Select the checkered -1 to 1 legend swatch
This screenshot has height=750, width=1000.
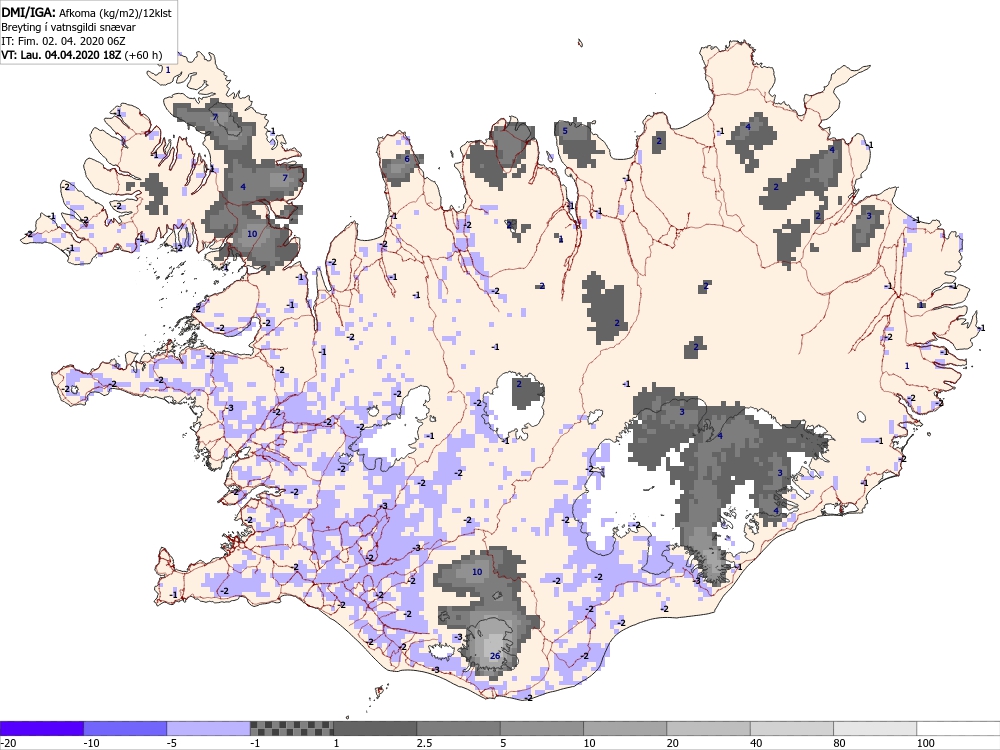click(291, 728)
